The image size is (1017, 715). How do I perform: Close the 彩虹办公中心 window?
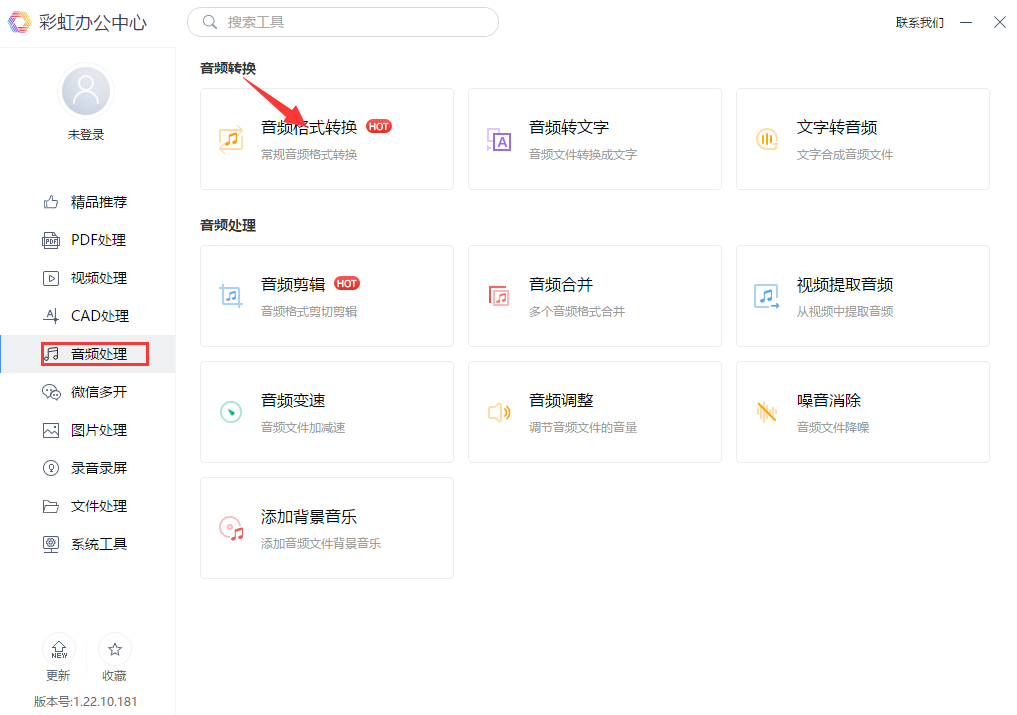pos(999,22)
